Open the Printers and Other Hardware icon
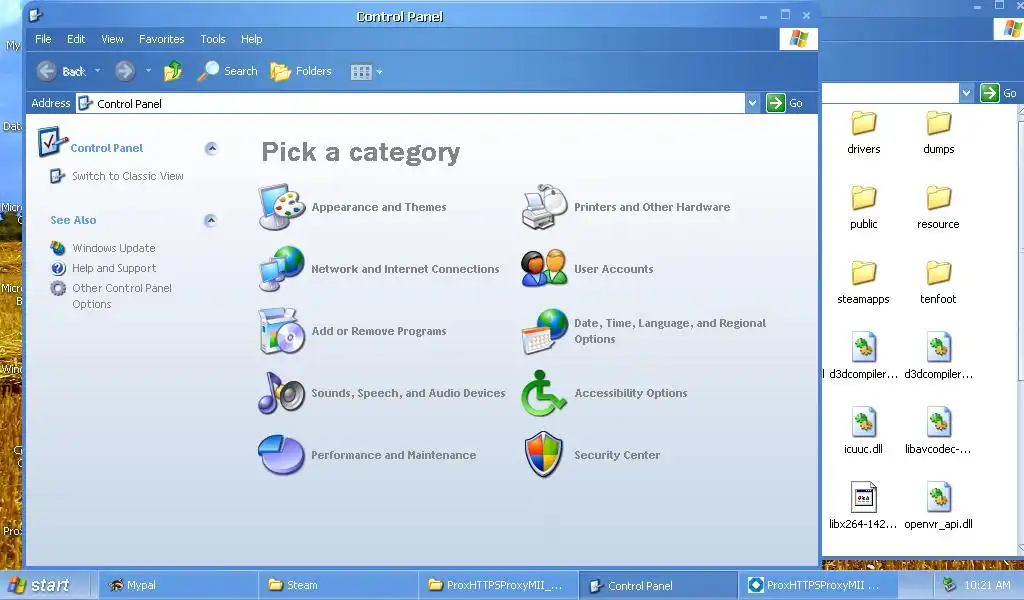 pos(545,207)
